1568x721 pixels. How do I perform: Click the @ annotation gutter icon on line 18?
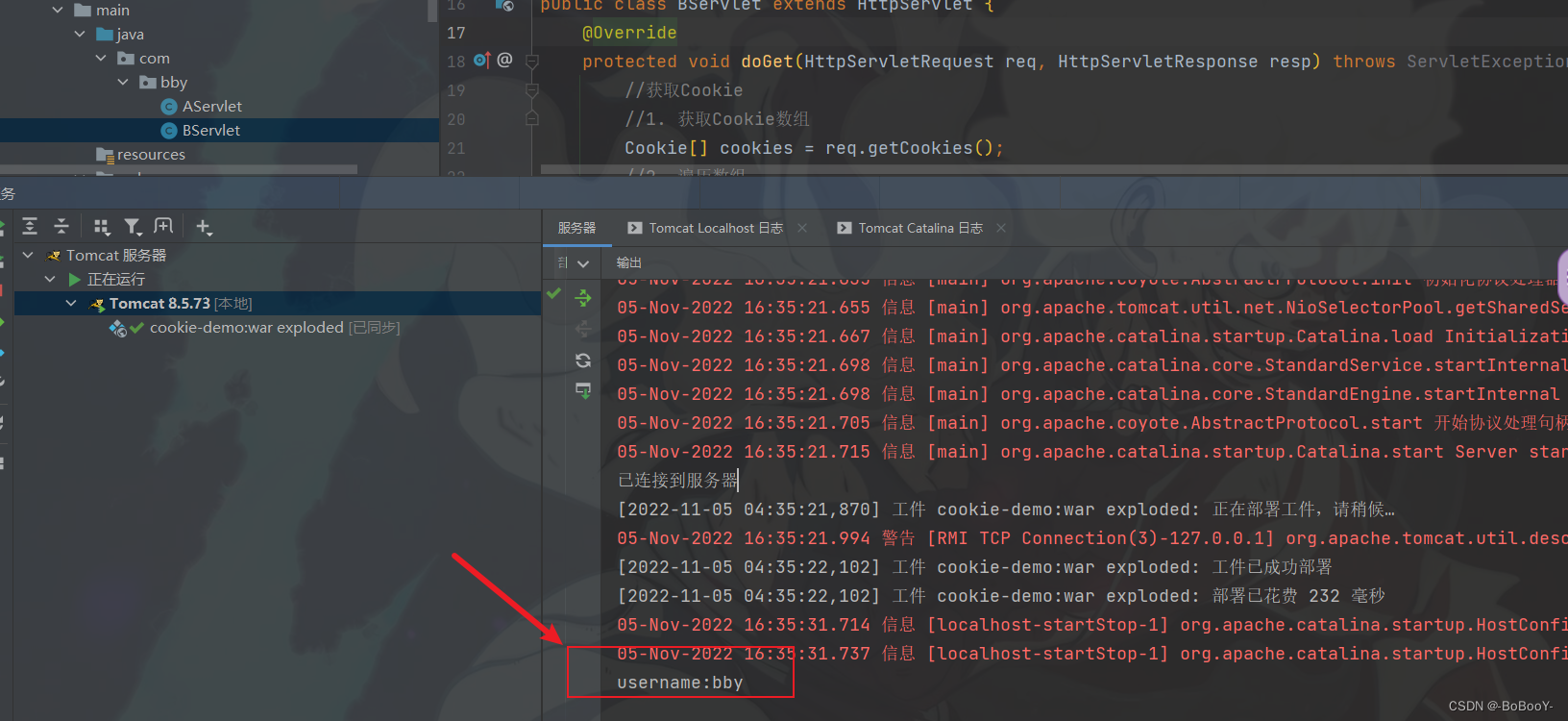pos(504,61)
